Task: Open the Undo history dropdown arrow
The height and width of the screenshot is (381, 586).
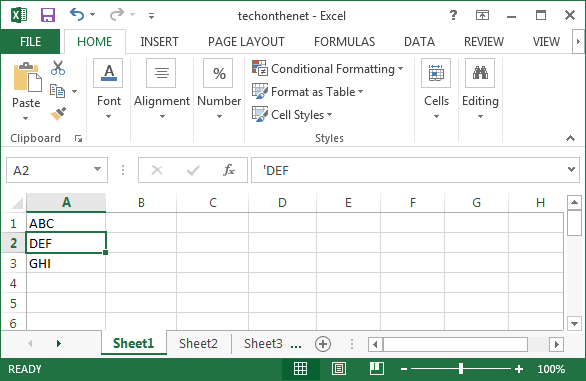Action: 92,15
